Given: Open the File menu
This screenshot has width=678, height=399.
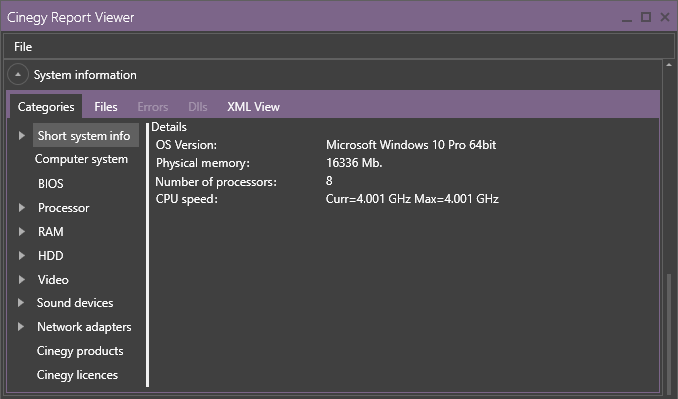Looking at the screenshot, I should click(23, 47).
